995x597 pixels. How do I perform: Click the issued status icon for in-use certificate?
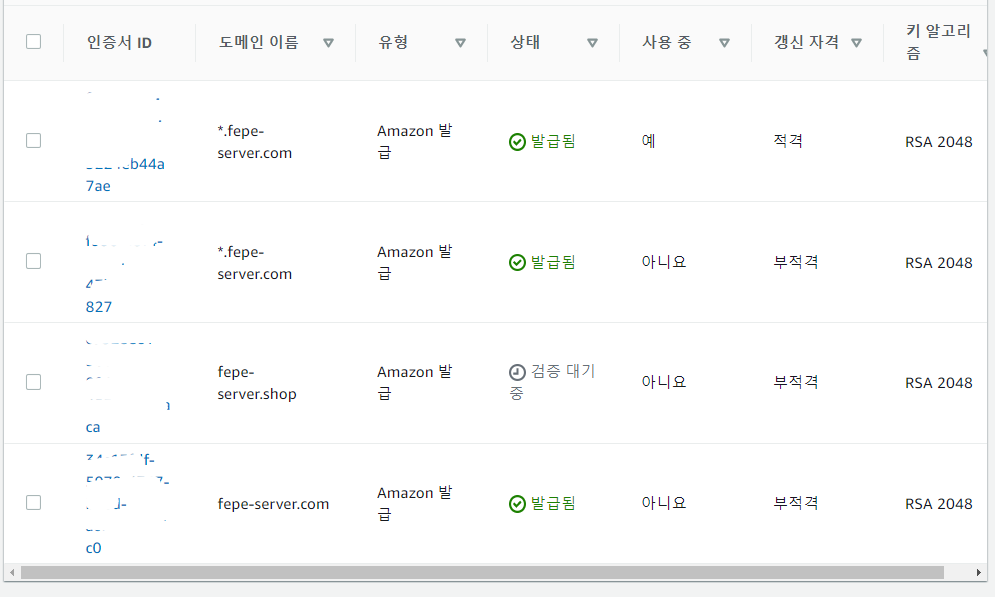coord(517,141)
